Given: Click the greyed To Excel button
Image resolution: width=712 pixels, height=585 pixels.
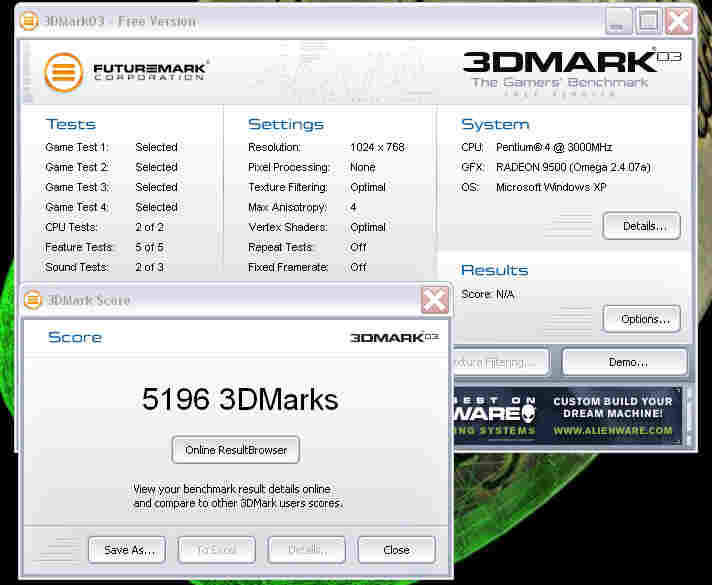Looking at the screenshot, I should click(217, 550).
